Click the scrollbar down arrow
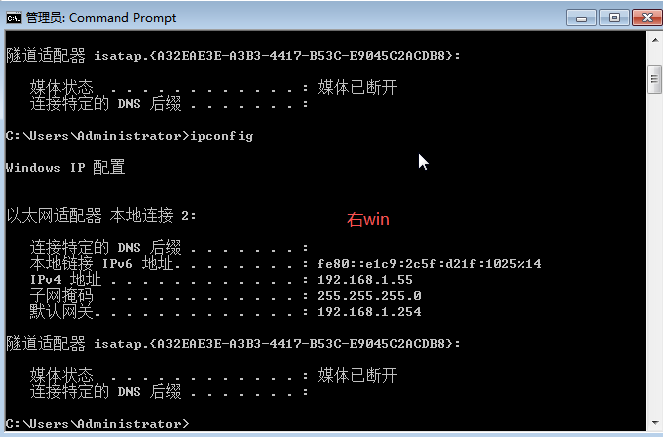Image resolution: width=663 pixels, height=437 pixels. 655,423
